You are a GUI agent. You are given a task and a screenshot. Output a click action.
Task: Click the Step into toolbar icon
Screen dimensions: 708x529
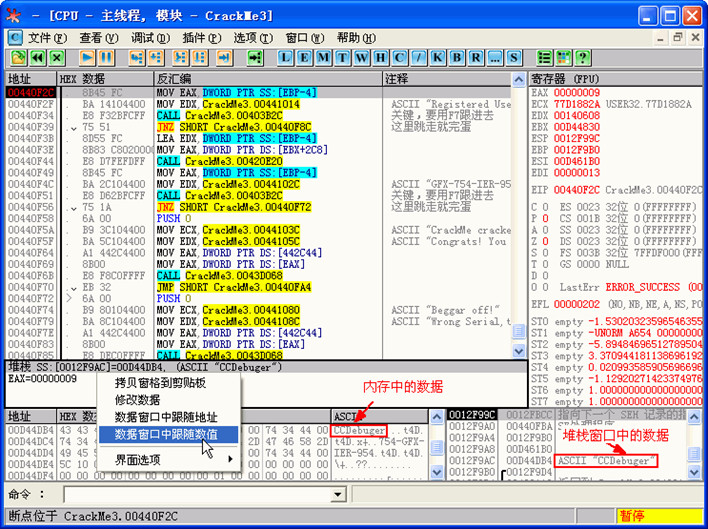pyautogui.click(x=136, y=57)
